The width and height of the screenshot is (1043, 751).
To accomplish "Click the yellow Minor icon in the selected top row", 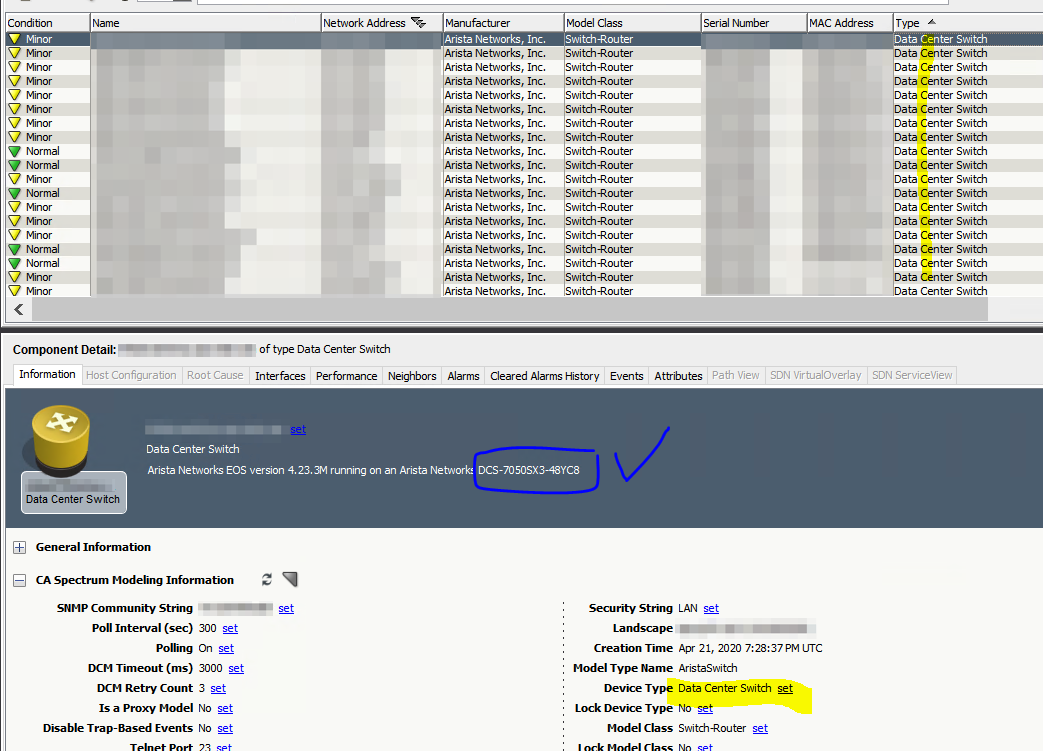I will point(15,39).
